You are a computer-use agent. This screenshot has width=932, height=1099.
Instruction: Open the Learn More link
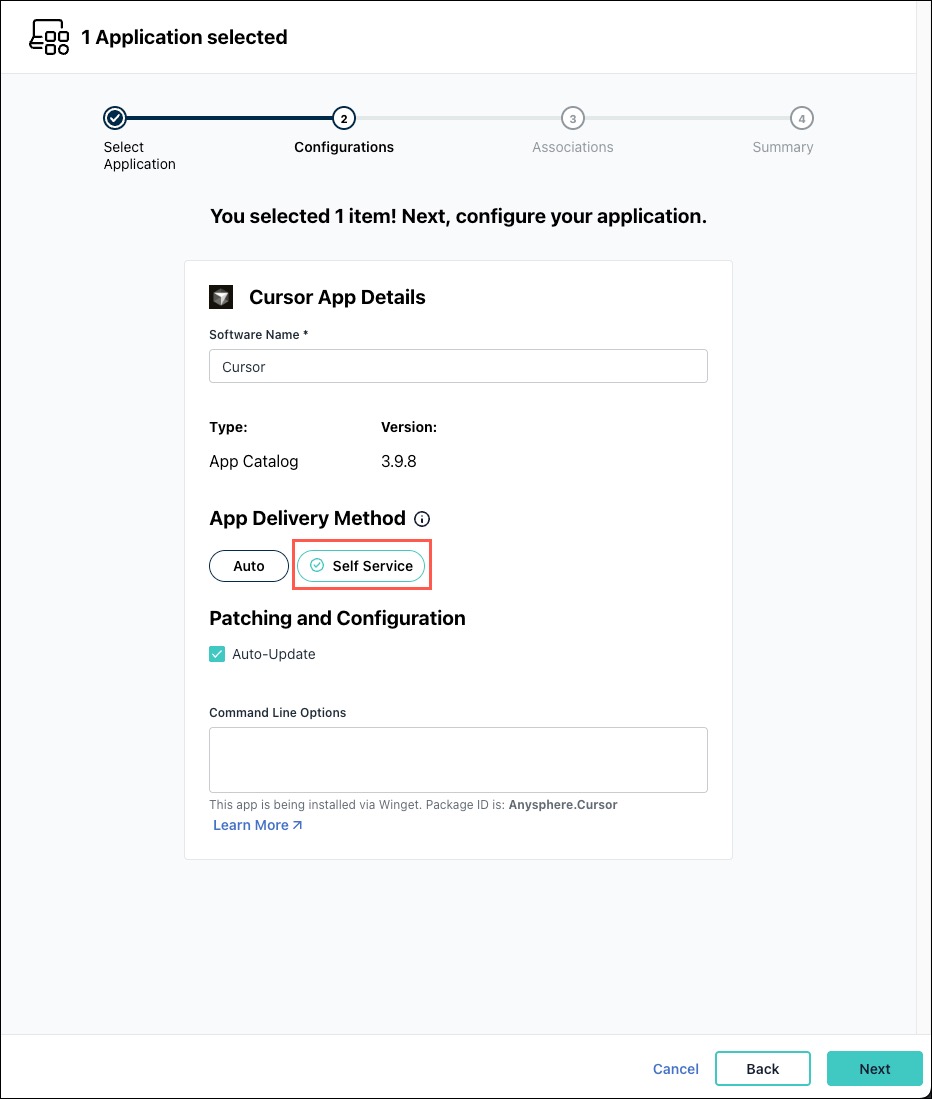(x=257, y=825)
